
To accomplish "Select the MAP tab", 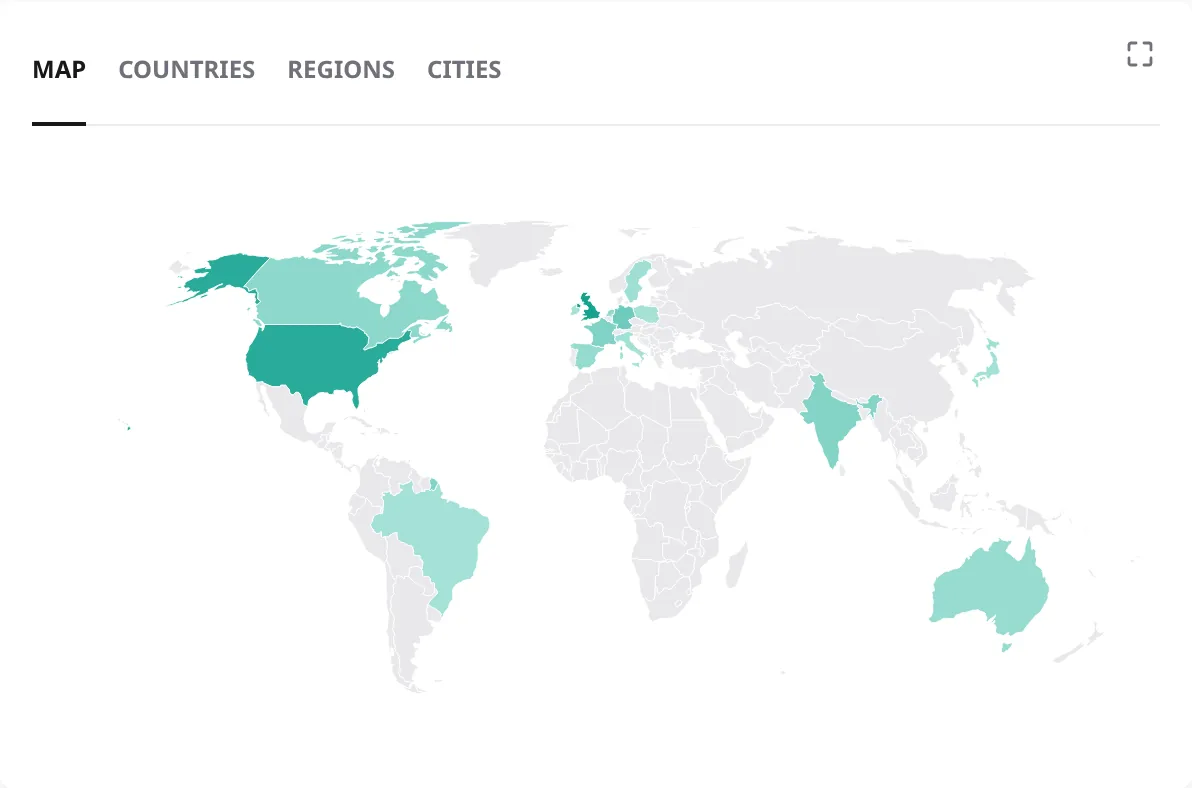I will click(59, 70).
